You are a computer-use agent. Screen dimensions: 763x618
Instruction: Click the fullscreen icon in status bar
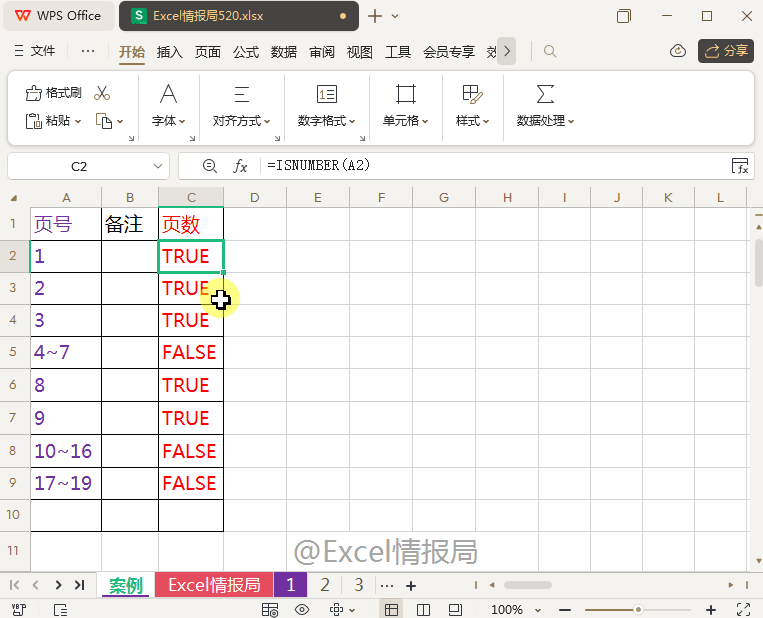tap(743, 609)
